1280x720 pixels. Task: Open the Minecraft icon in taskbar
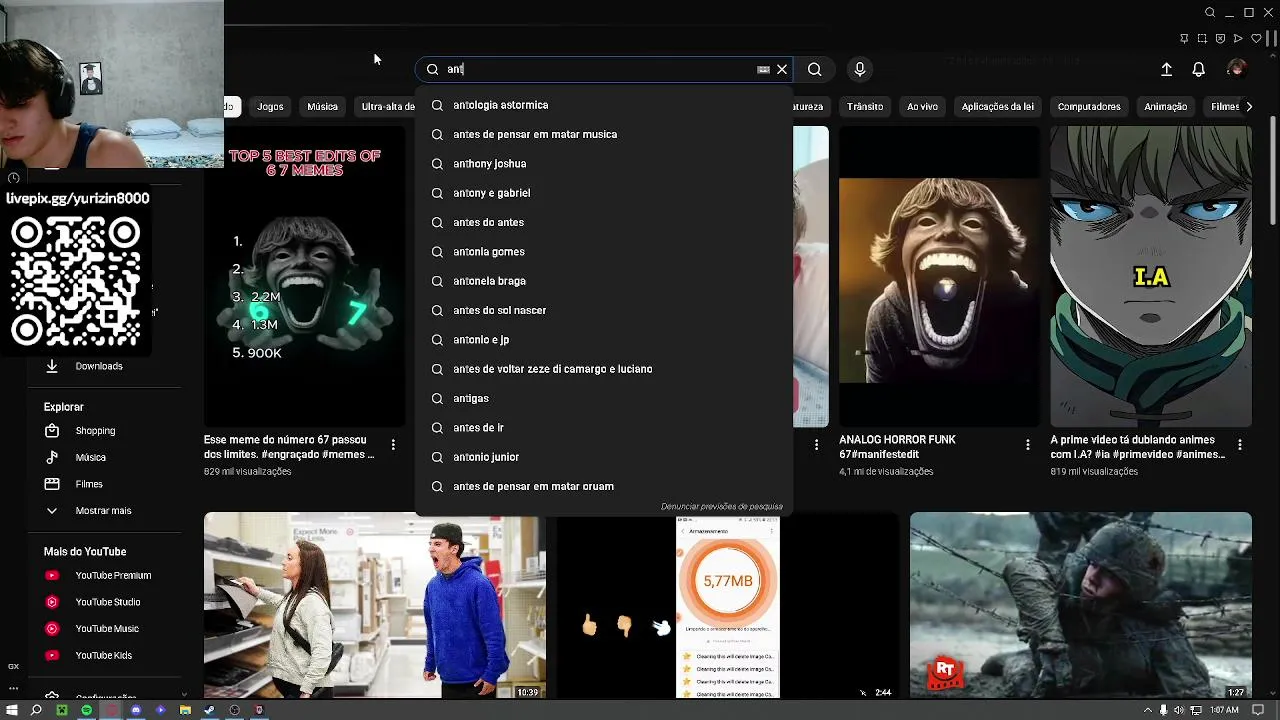point(62,710)
